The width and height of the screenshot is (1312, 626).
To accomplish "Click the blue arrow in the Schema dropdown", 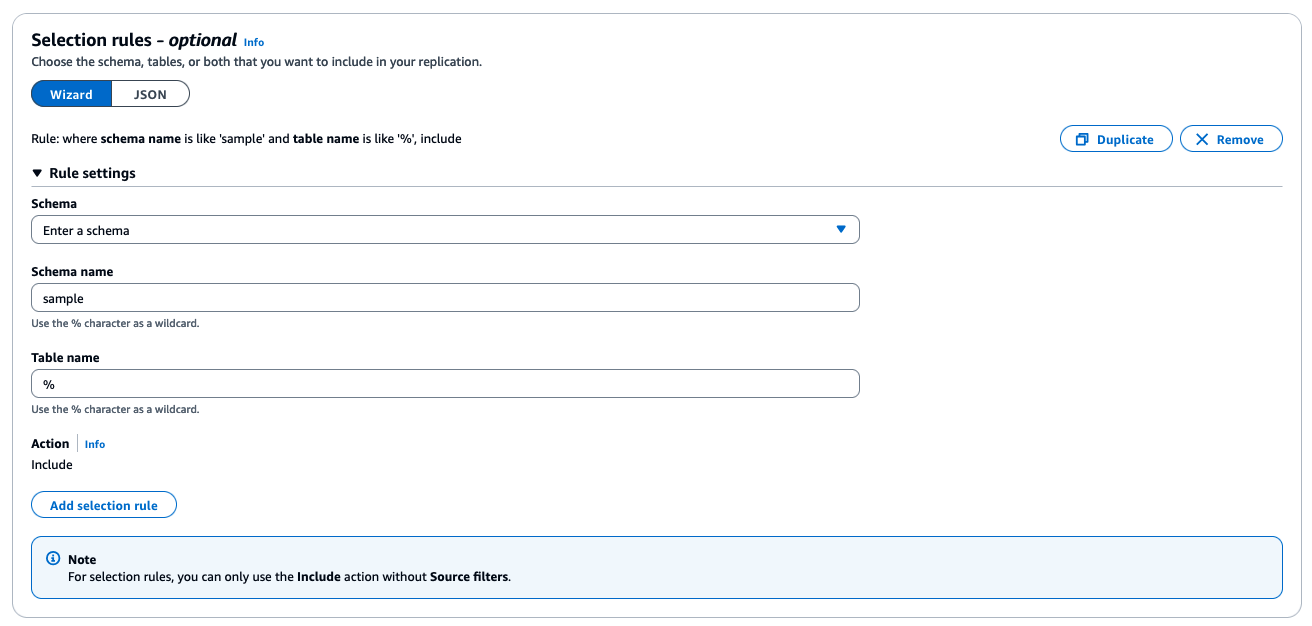I will tap(841, 230).
